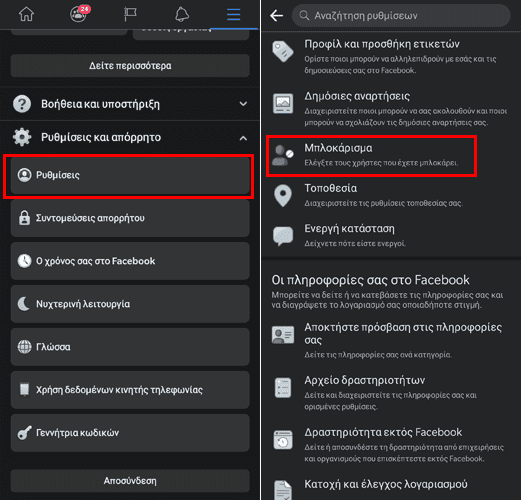Click the Αναζήτηση ρυθμίσεων search field
The image size is (521, 500).
pyautogui.click(x=401, y=15)
